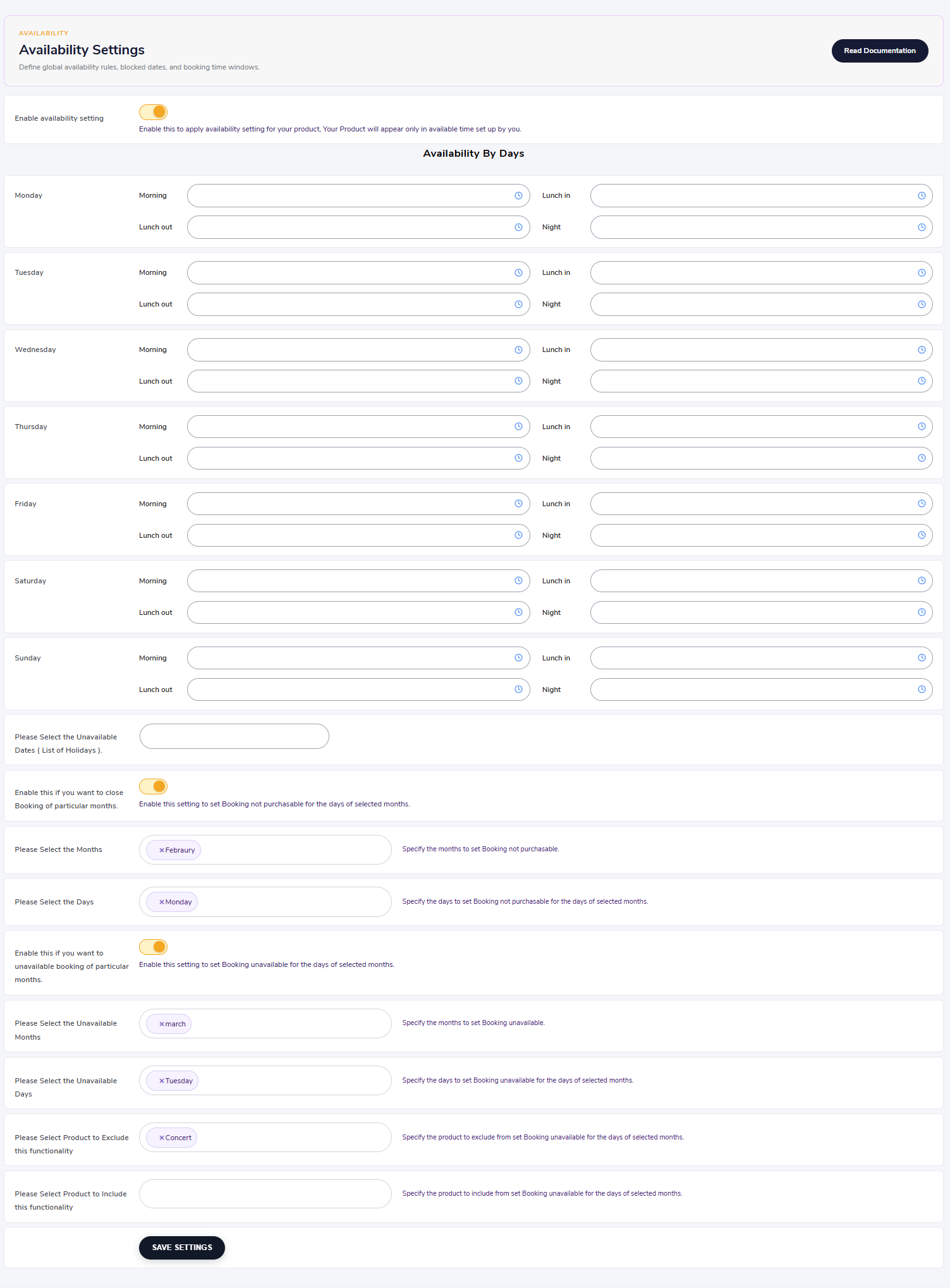Remove the Concert tag via its x icon

(x=162, y=1138)
